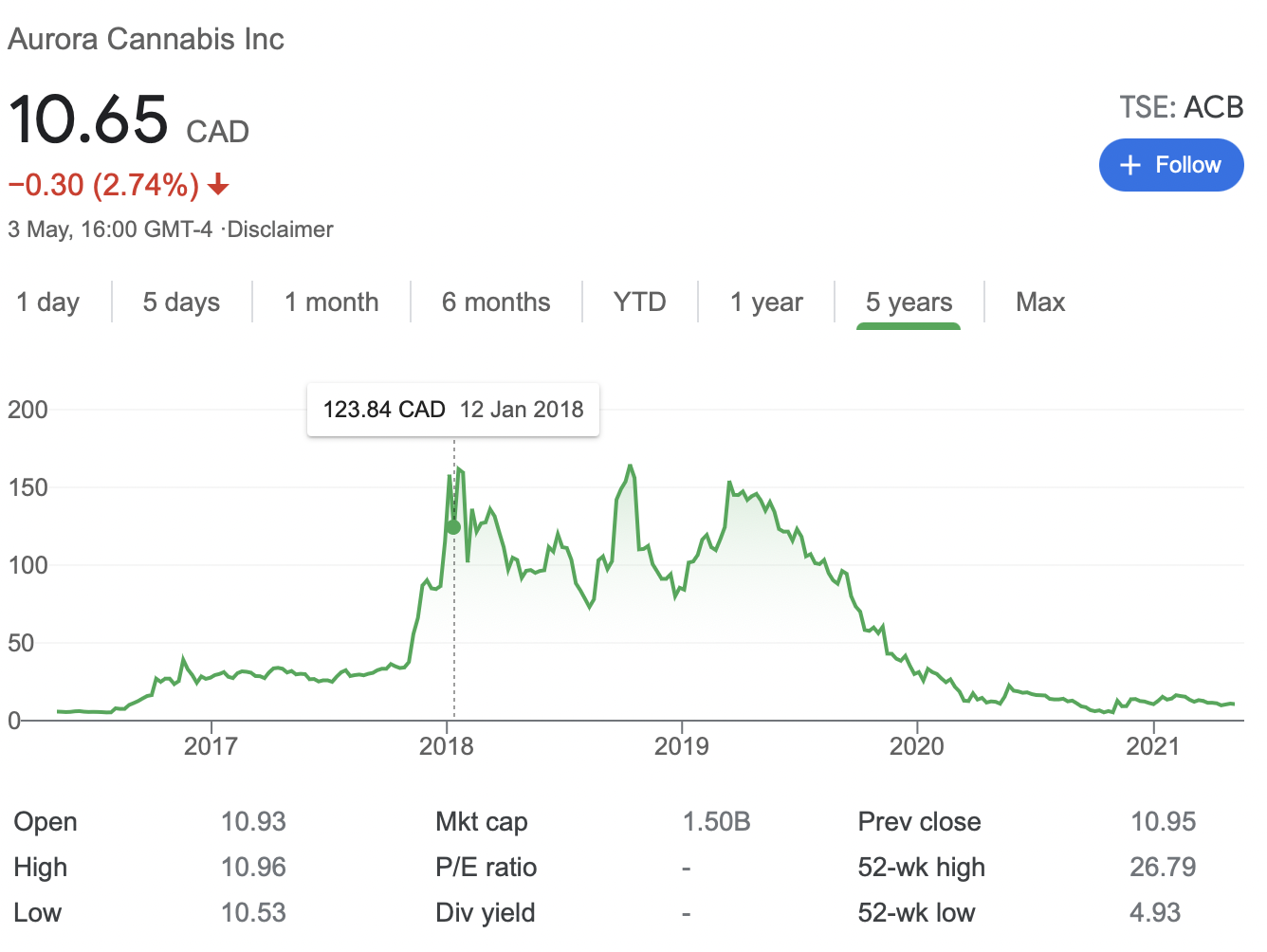Open the Disclaimer link

[x=281, y=229]
